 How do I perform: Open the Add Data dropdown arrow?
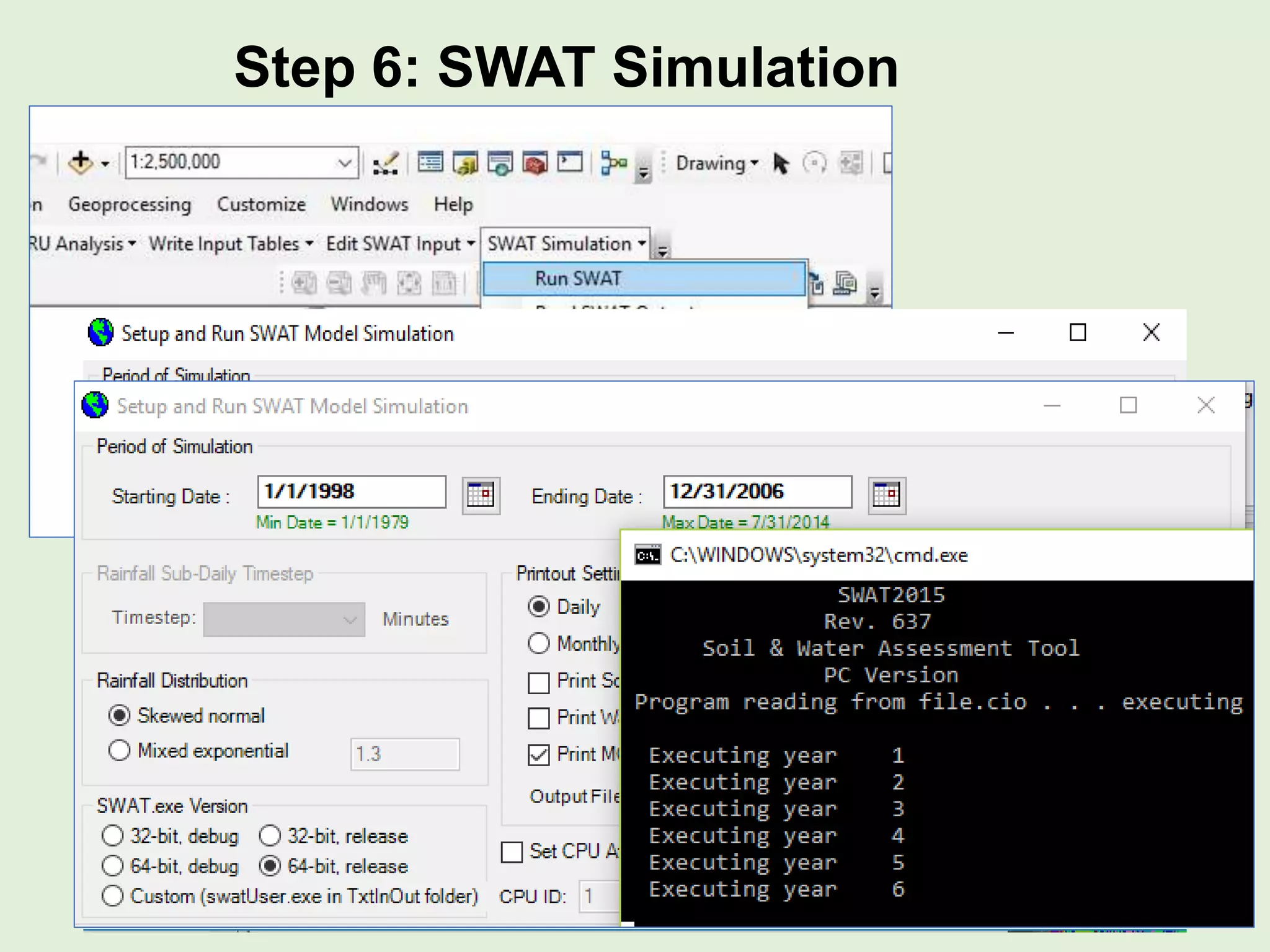point(105,164)
